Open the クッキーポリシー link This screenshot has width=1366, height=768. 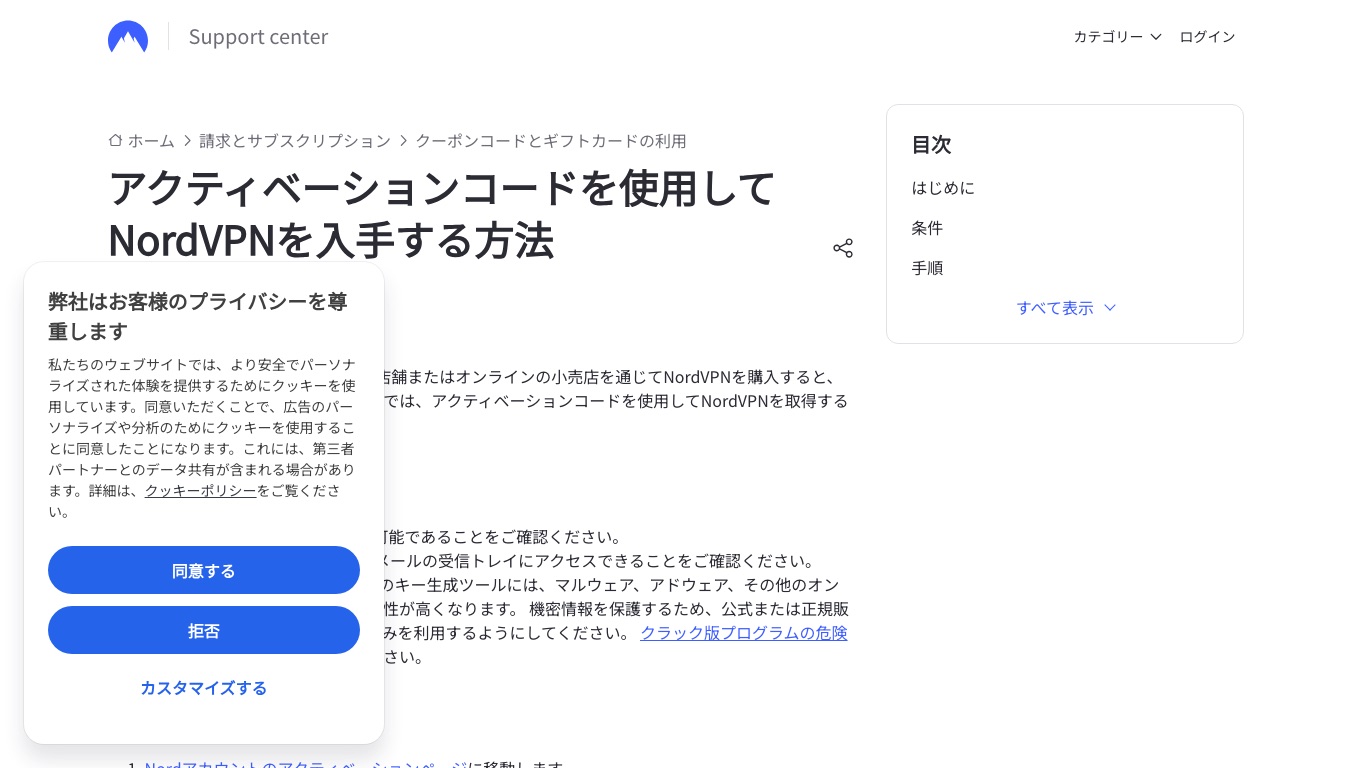pos(201,491)
